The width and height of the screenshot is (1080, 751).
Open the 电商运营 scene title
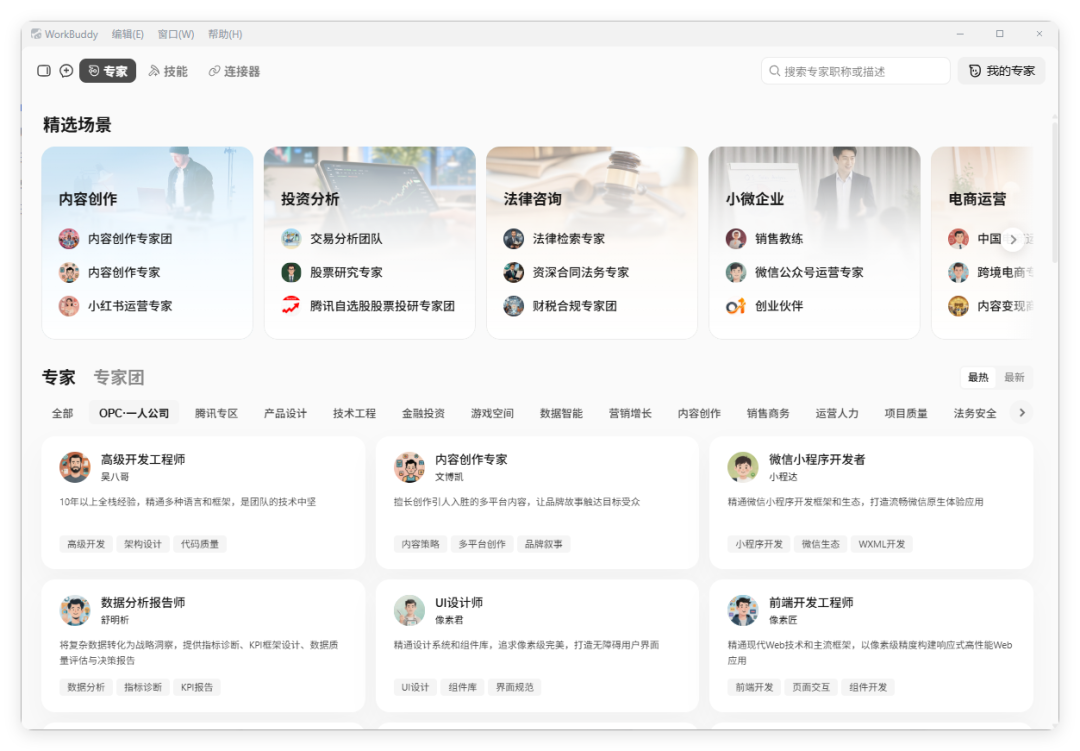[x=977, y=199]
